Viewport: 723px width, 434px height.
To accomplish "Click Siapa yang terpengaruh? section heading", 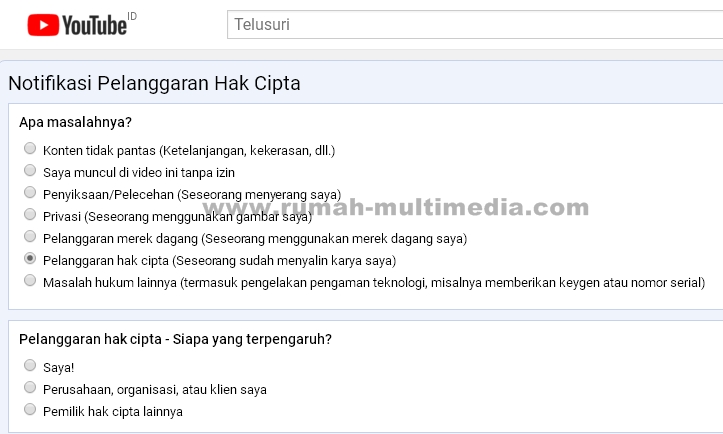I will pos(175,339).
